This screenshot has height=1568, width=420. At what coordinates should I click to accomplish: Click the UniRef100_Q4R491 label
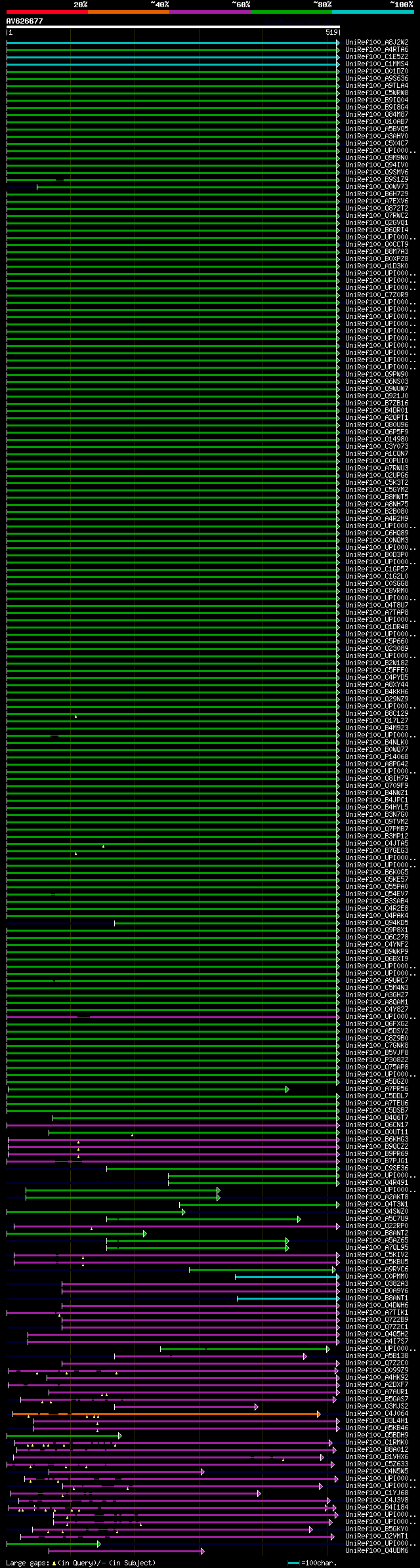[377, 1183]
